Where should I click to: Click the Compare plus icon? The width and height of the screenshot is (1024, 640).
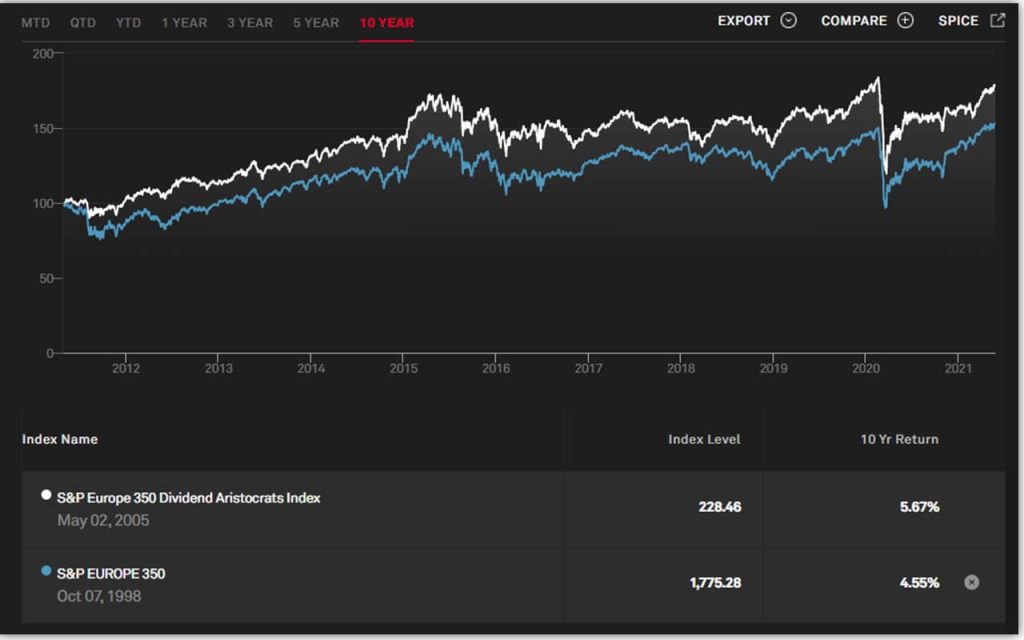coord(905,21)
